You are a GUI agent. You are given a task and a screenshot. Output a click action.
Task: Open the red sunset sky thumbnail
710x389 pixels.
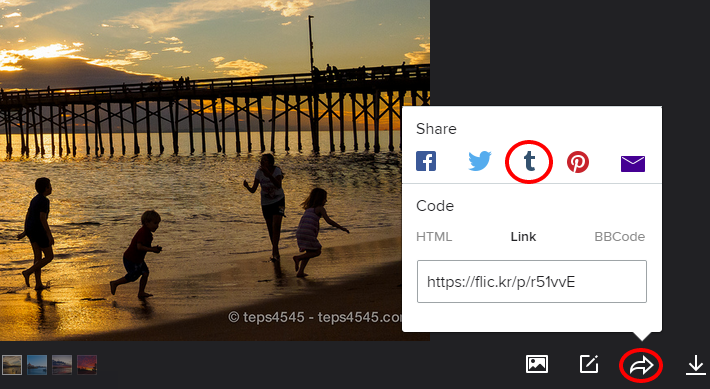87,365
